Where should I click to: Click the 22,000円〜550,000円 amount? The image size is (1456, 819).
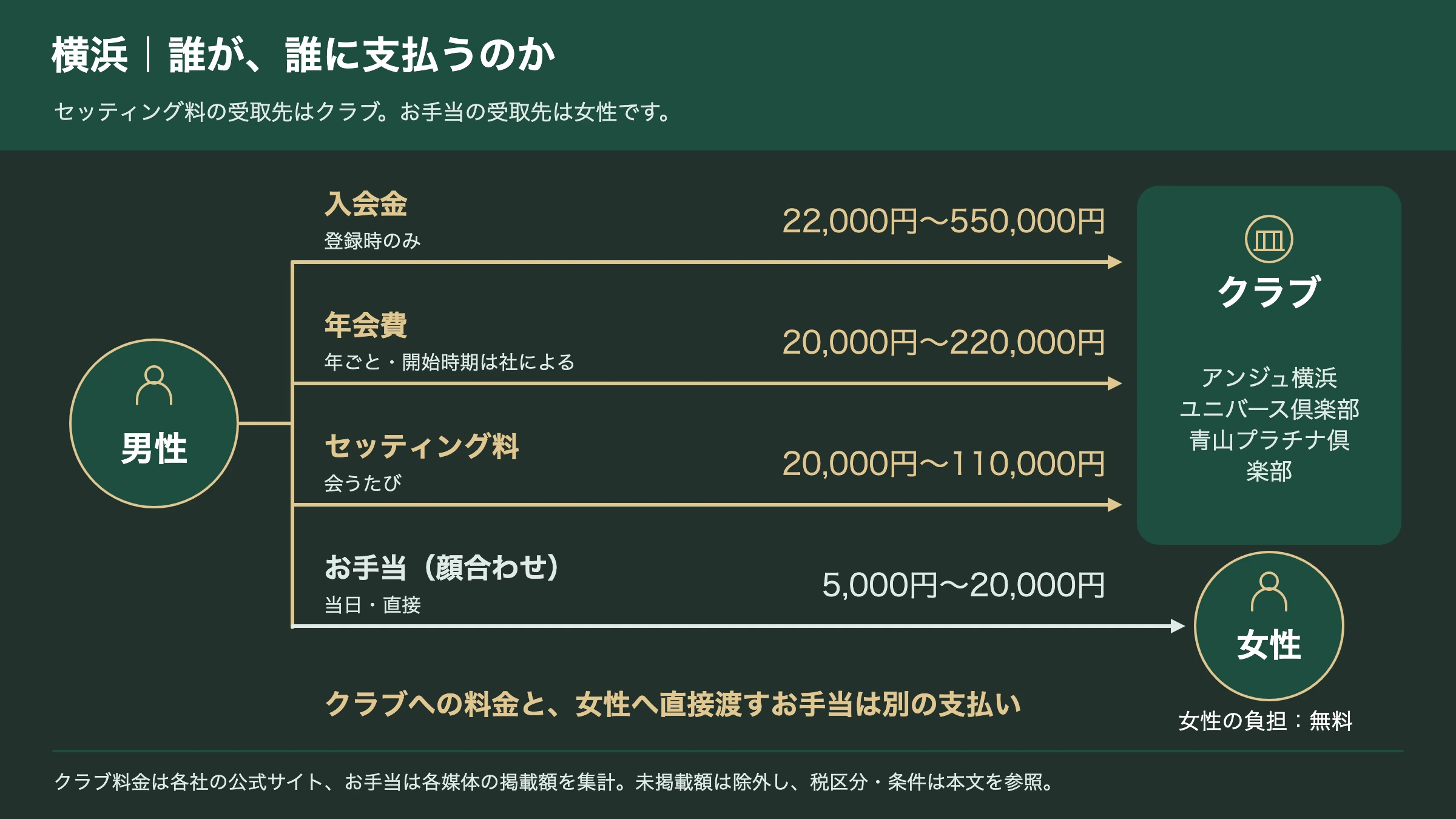tap(943, 221)
